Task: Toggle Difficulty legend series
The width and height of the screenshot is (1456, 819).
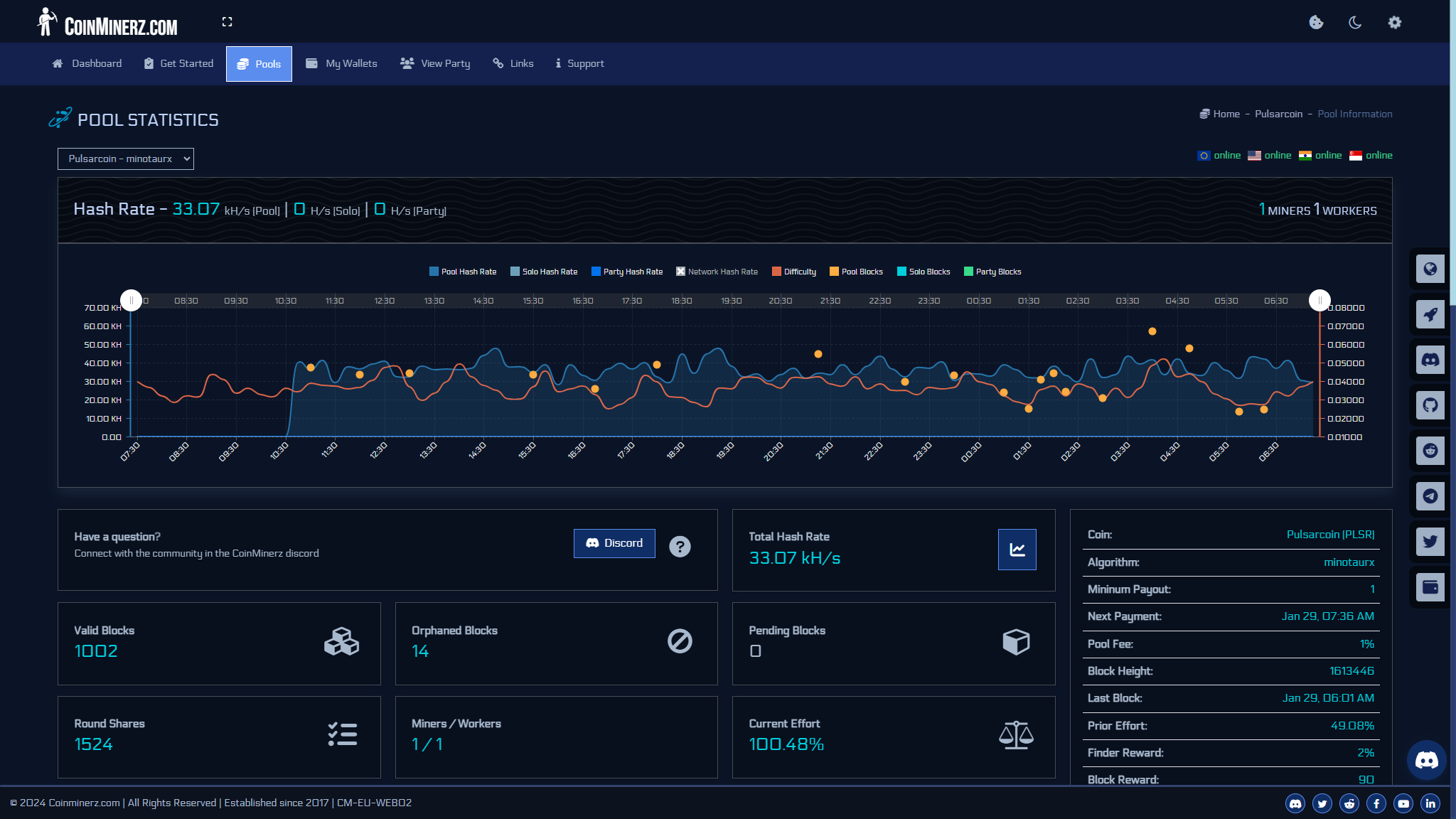Action: click(x=794, y=272)
